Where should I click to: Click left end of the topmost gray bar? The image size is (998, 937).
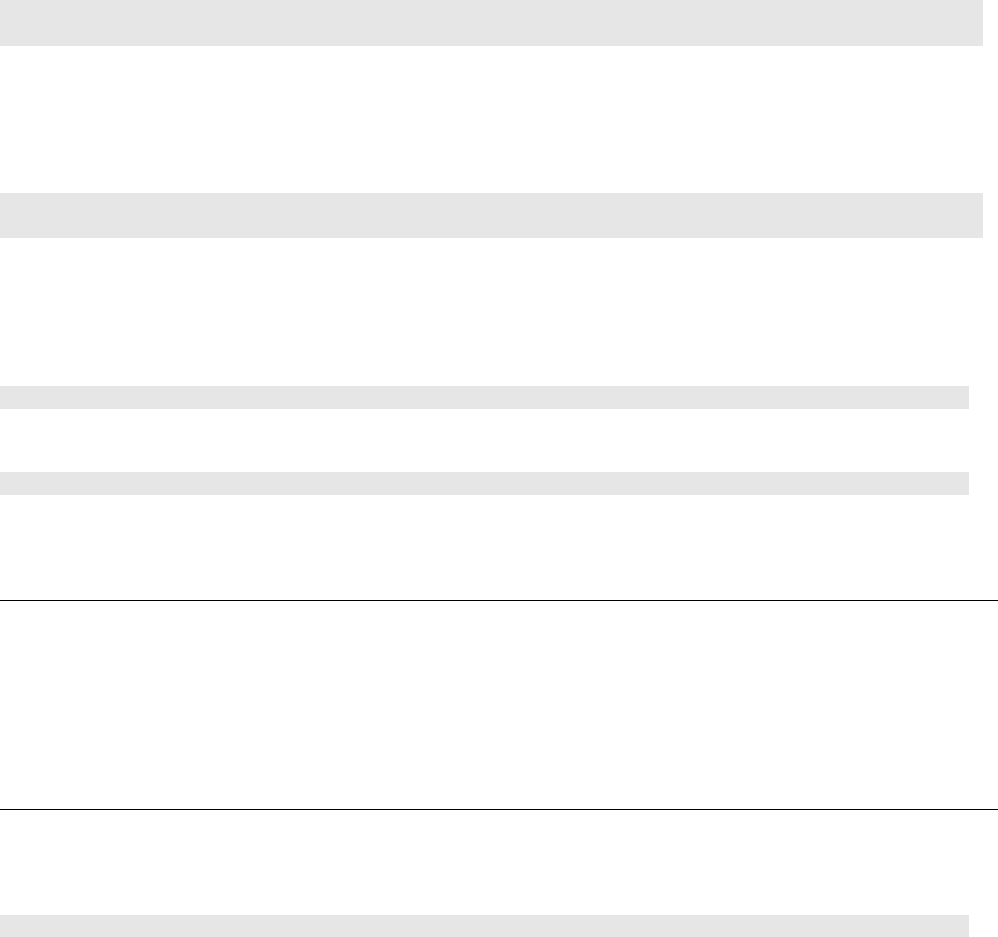coord(8,22)
